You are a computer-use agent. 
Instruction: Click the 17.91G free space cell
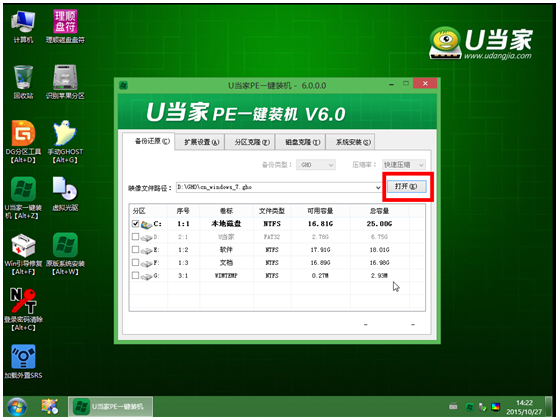[320, 250]
